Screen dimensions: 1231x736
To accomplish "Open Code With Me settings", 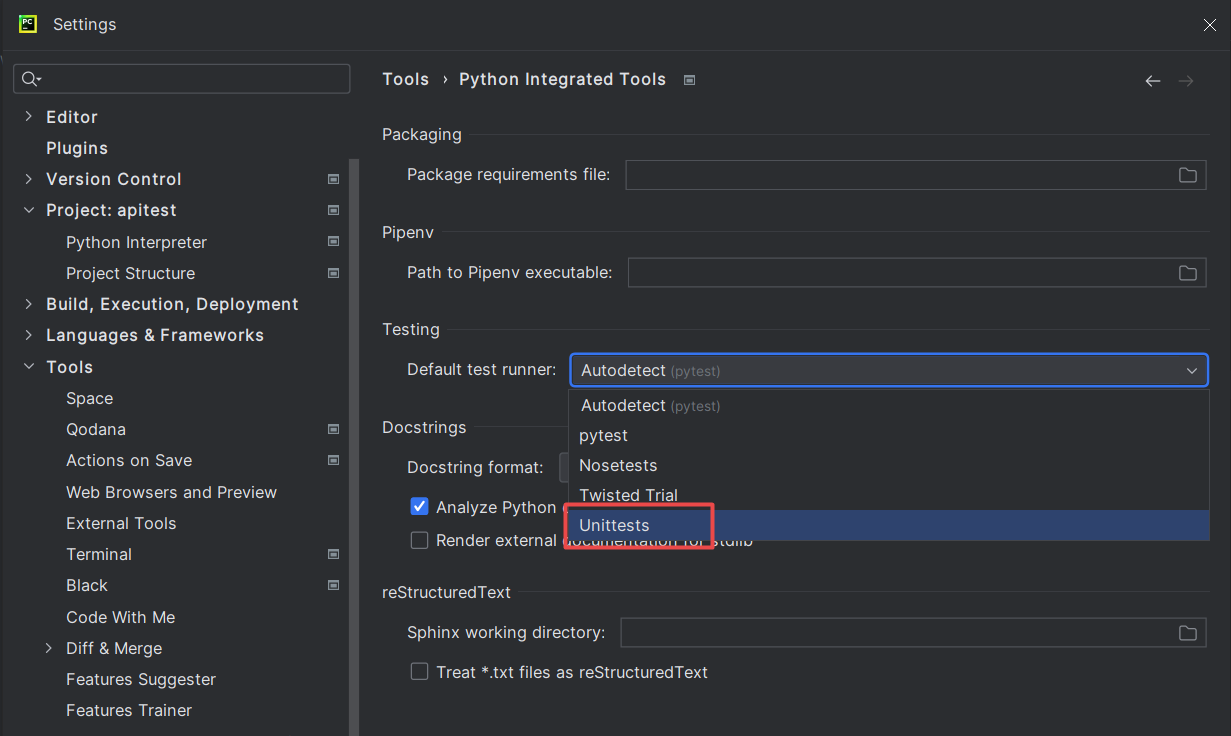I will point(120,617).
